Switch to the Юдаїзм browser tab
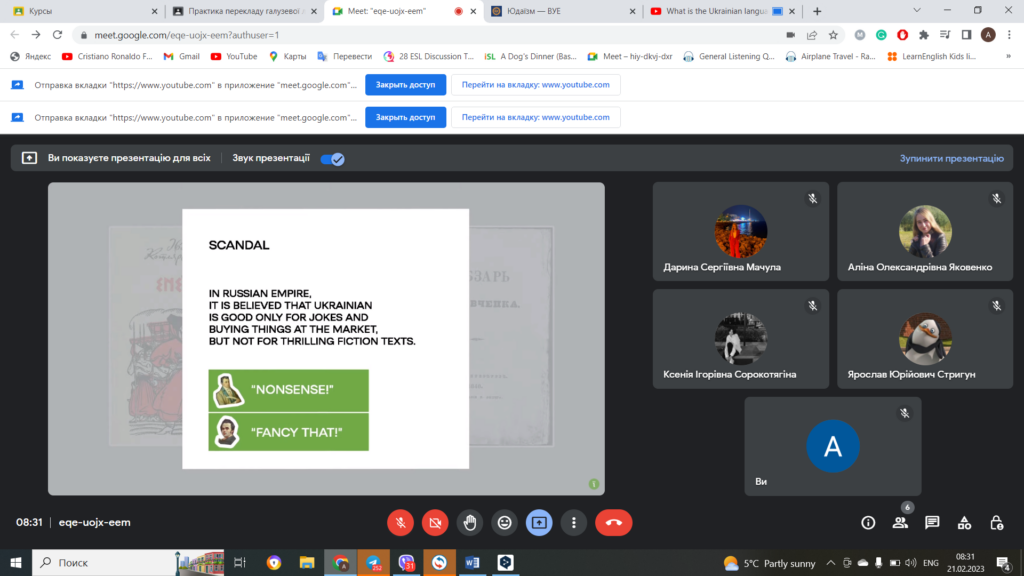The width and height of the screenshot is (1024, 576). [x=562, y=11]
